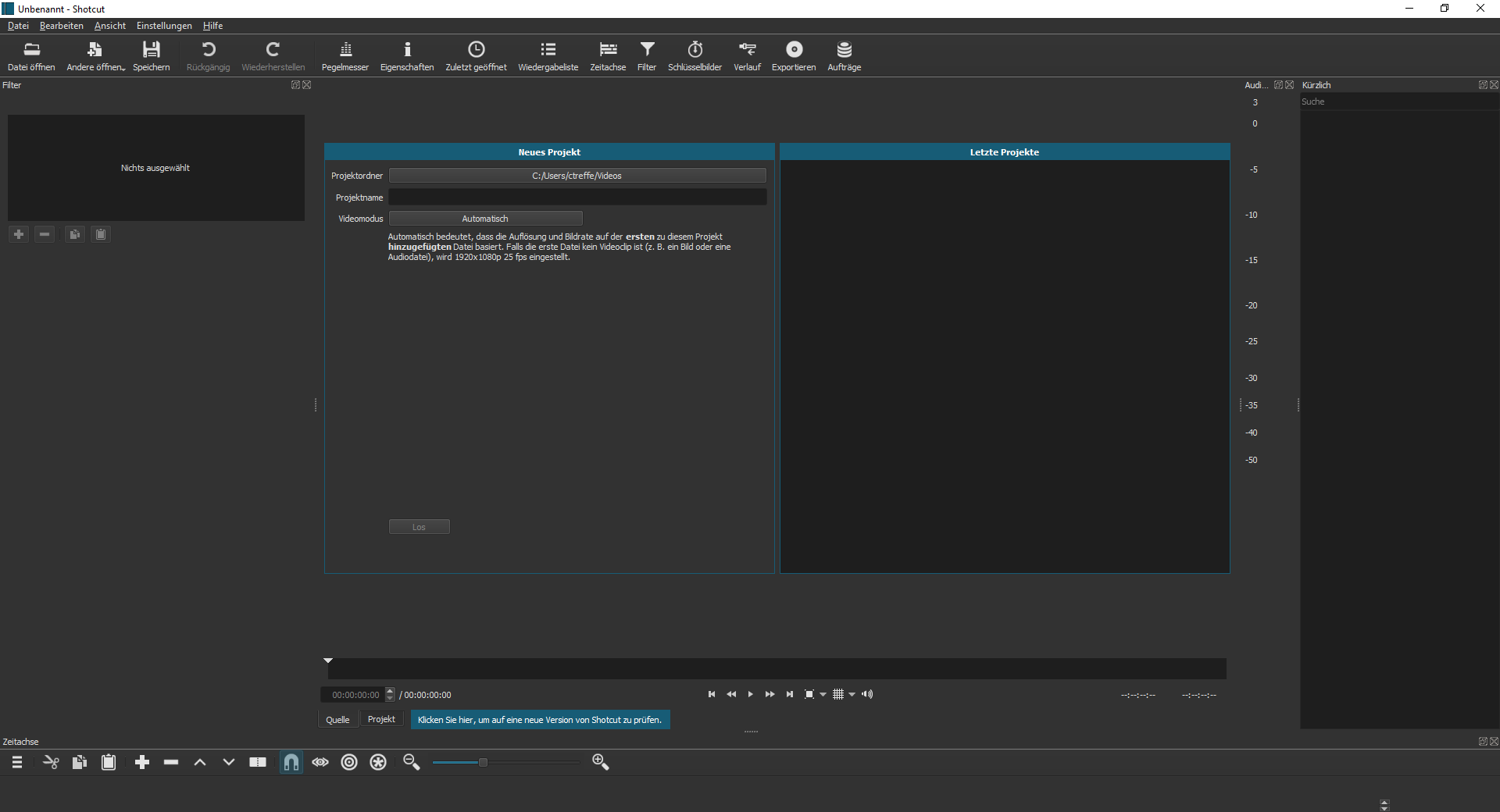
Task: Open the Ansicht menu
Action: (110, 26)
